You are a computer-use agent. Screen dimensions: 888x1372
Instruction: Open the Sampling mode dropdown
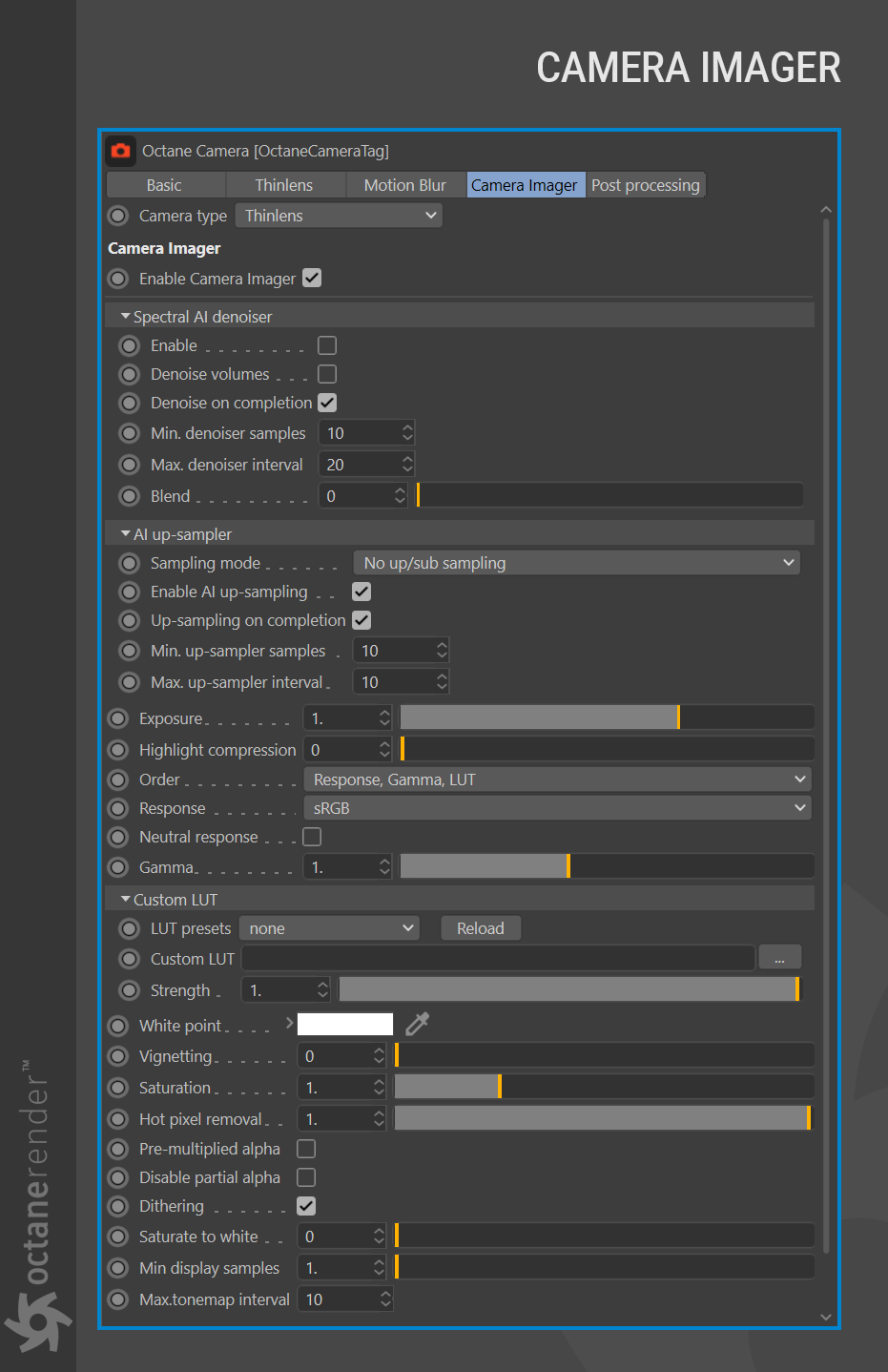pyautogui.click(x=576, y=563)
